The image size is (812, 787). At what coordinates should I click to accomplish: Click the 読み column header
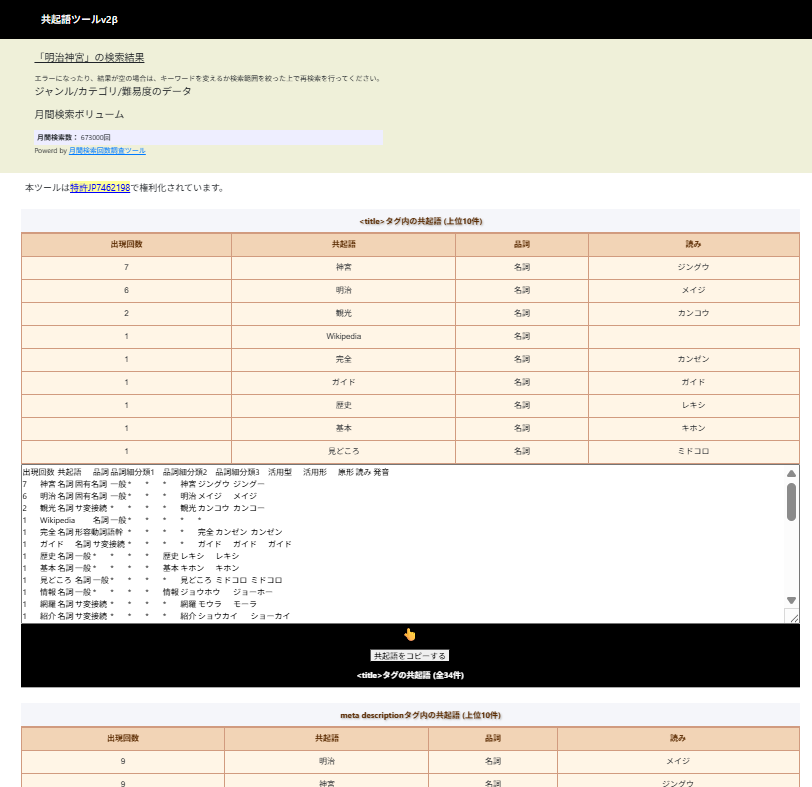coord(693,246)
